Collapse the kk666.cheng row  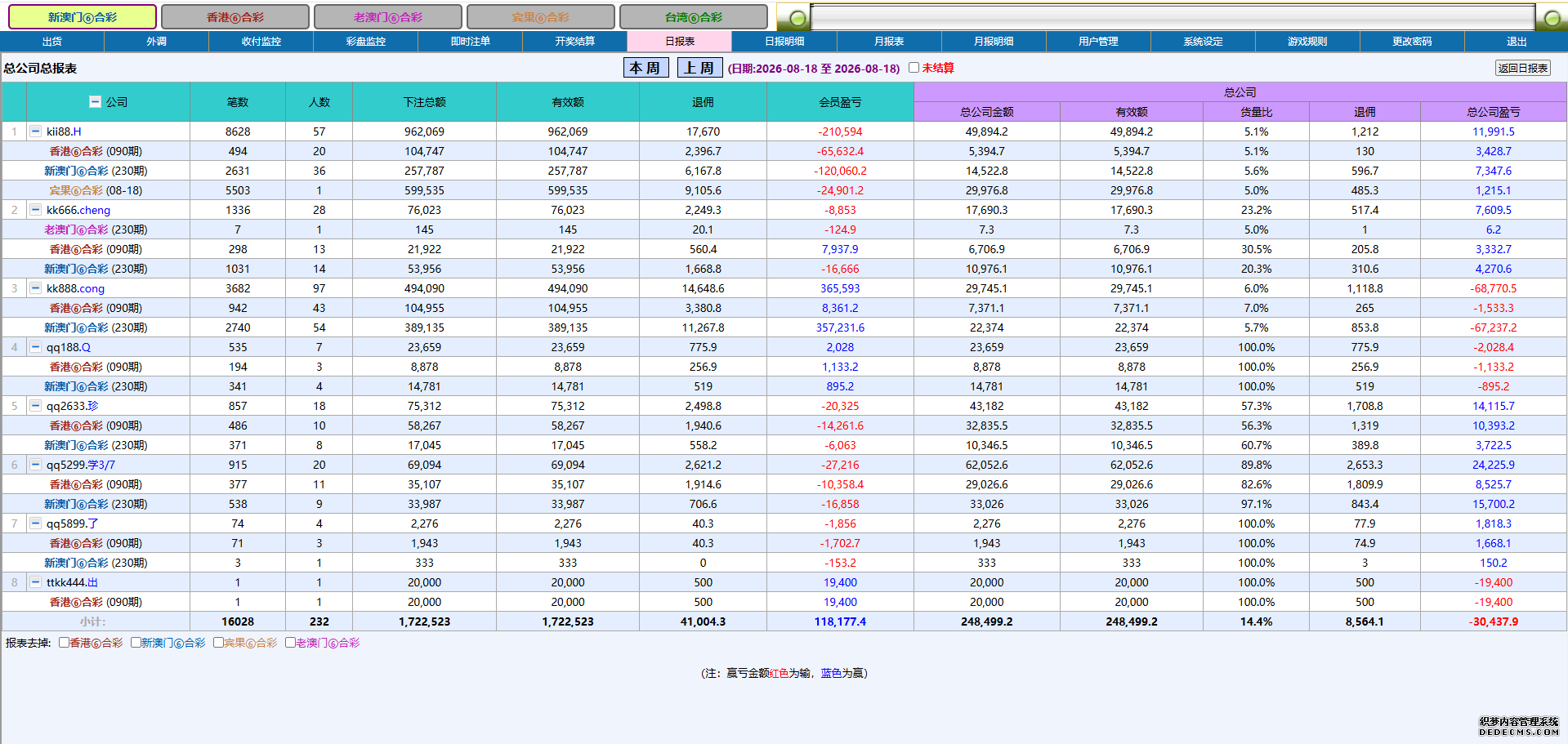click(35, 209)
